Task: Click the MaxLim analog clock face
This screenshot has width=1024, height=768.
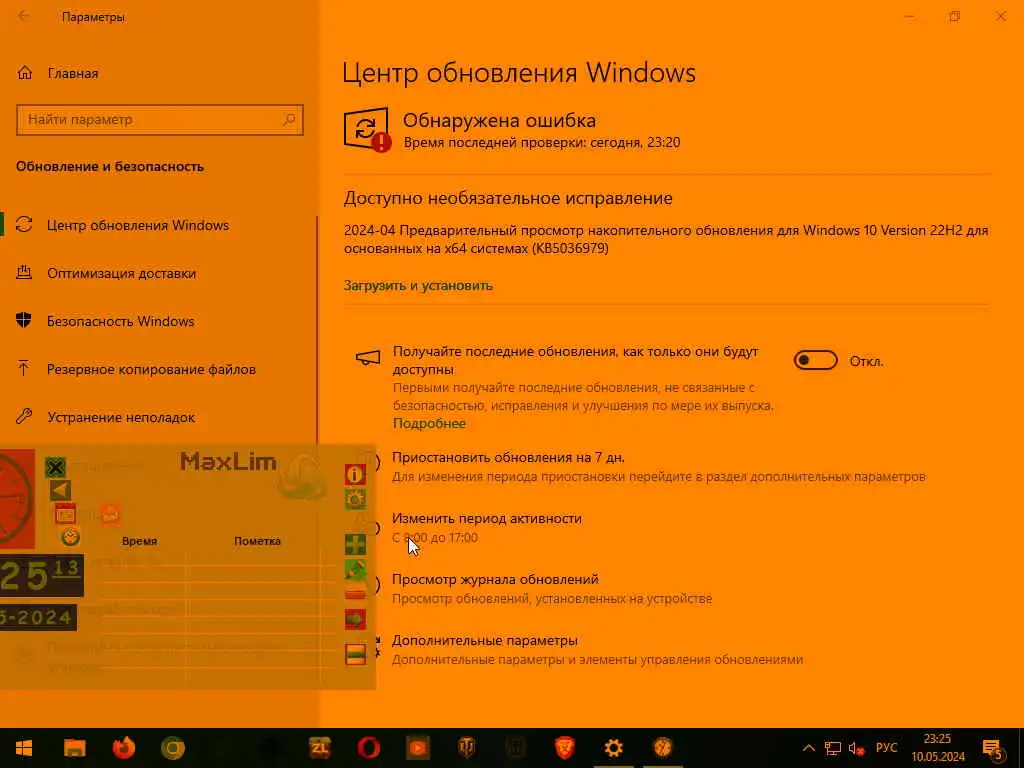Action: pyautogui.click(x=16, y=500)
